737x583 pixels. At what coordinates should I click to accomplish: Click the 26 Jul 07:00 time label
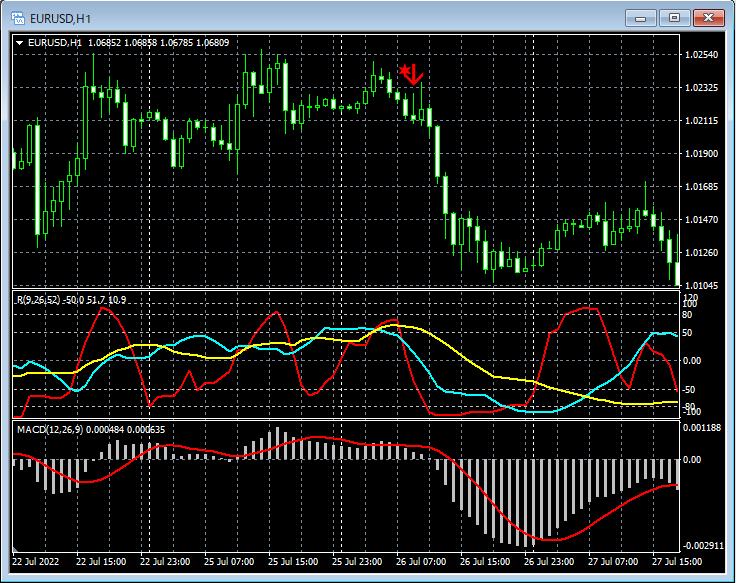coord(421,562)
